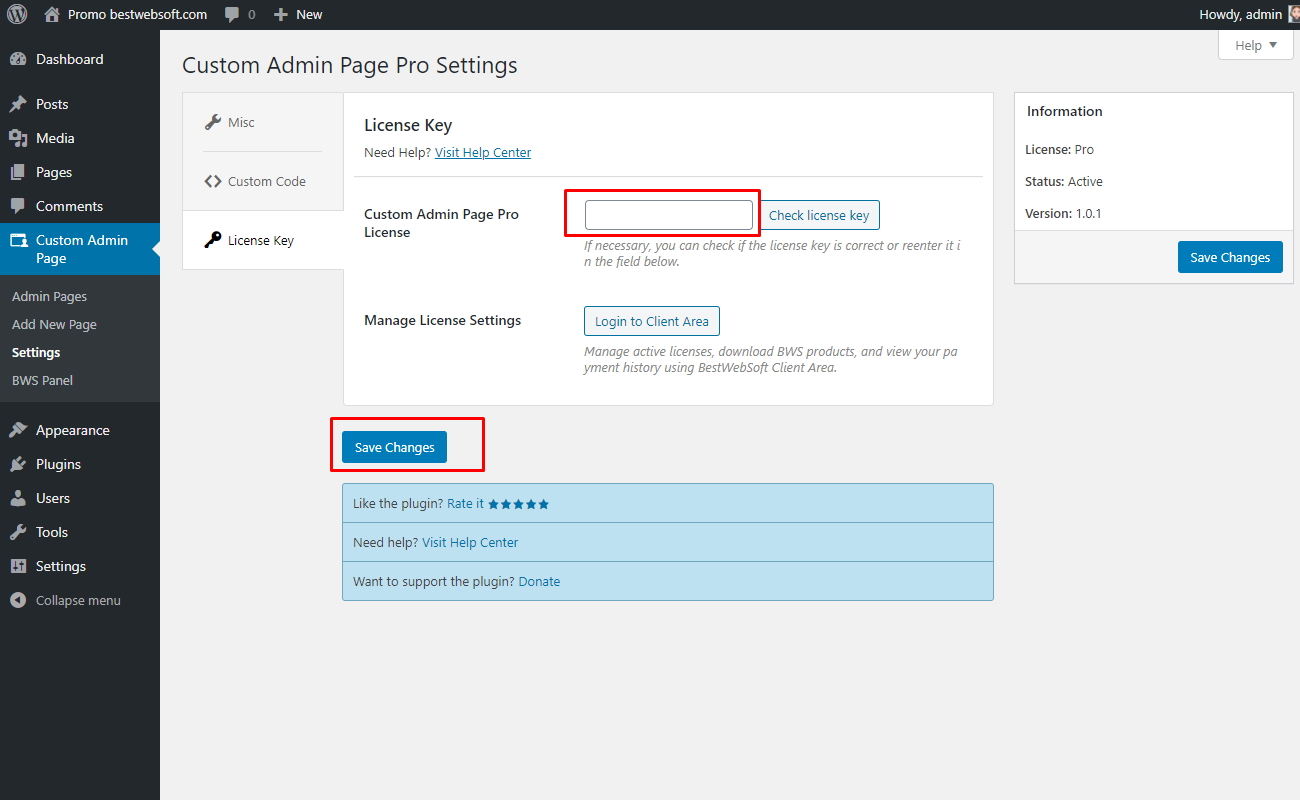The width and height of the screenshot is (1300, 800).
Task: Click the key icon on License Key tab
Action: tap(213, 240)
